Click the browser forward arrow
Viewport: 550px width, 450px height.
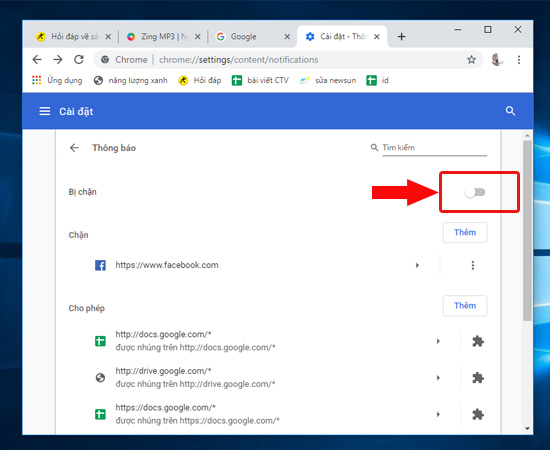point(58,60)
